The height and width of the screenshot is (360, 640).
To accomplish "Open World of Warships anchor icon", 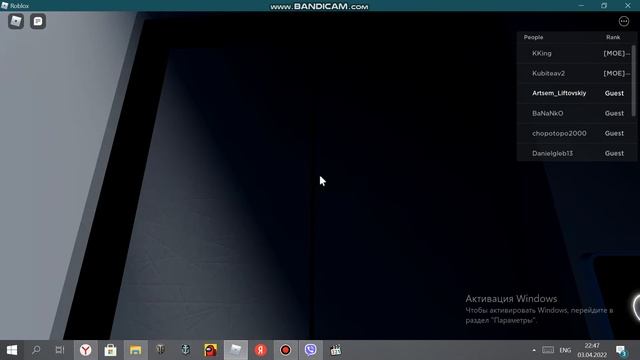I will tap(185, 350).
